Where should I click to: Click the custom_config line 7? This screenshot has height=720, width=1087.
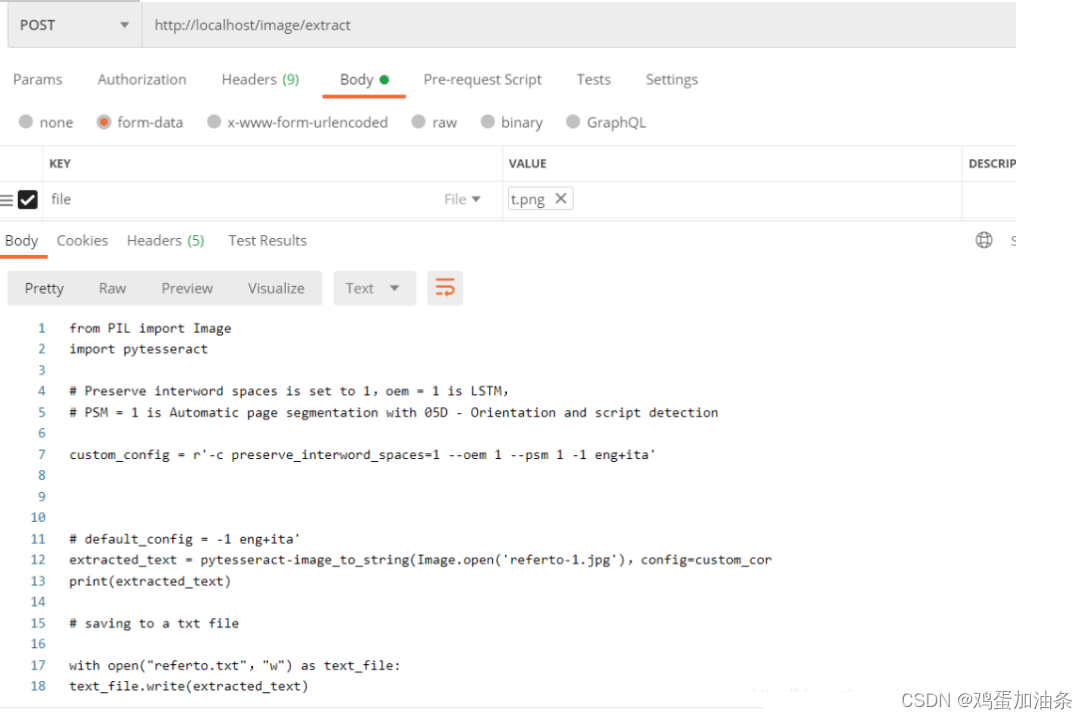[x=362, y=455]
